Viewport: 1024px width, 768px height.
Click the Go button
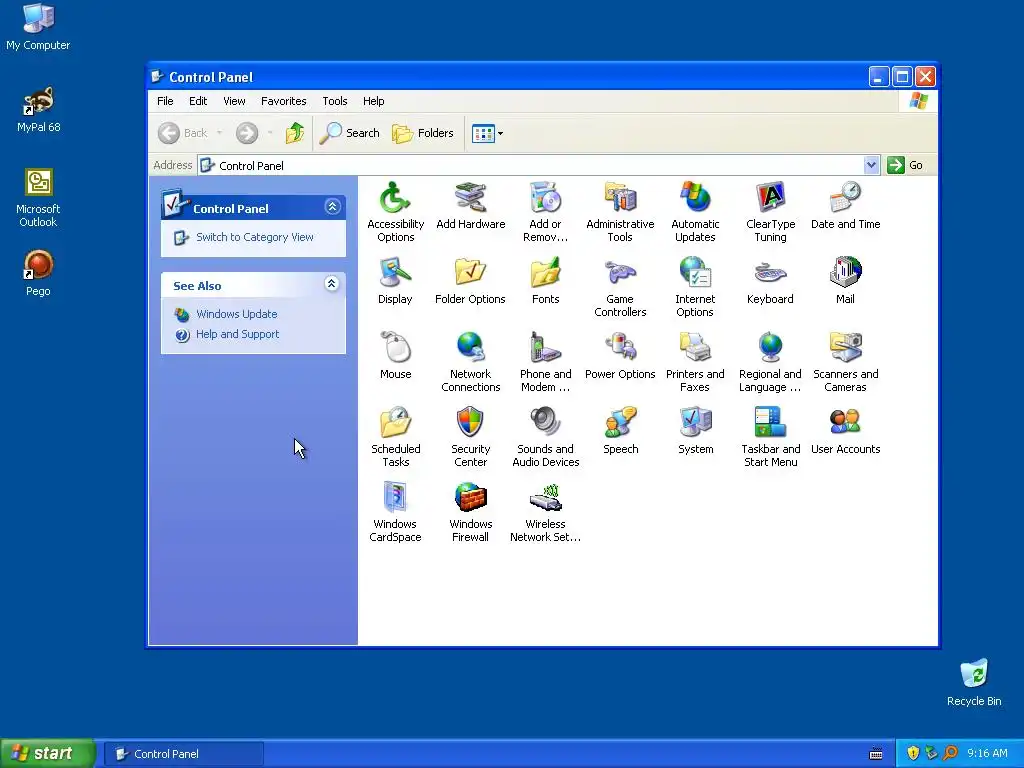[905, 165]
